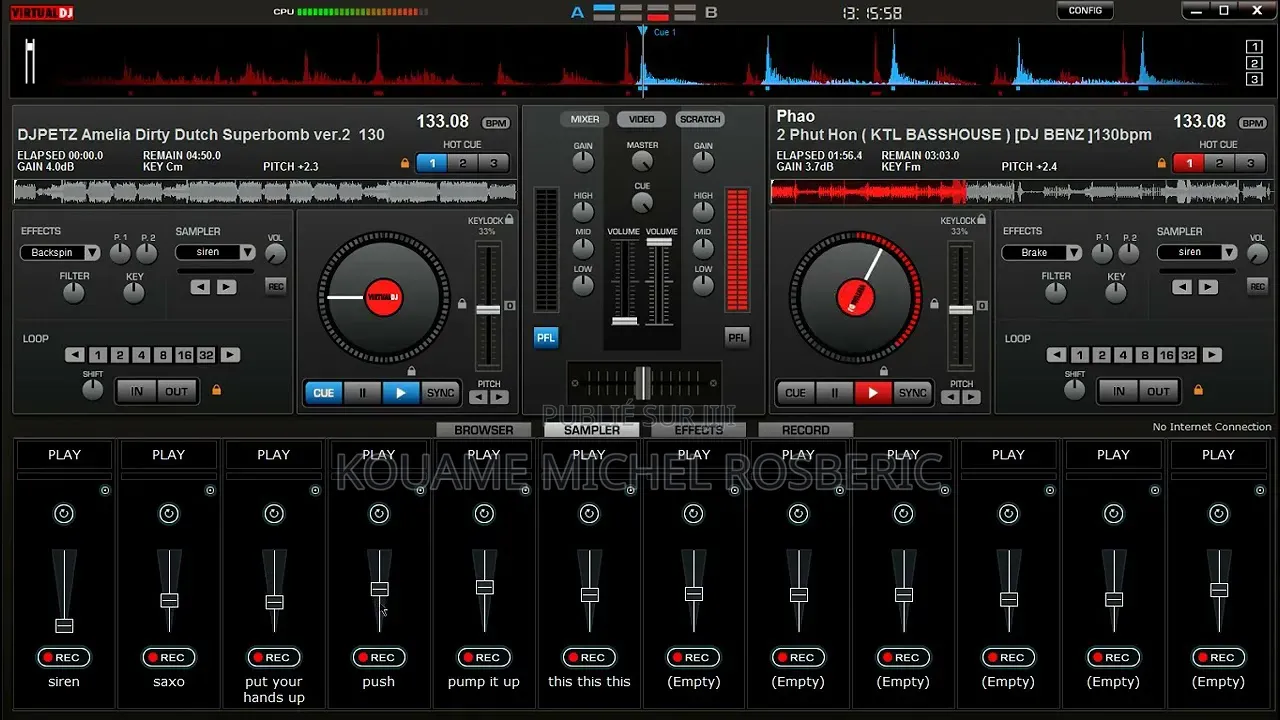Select the MIXER center panel tab
This screenshot has height=720, width=1280.
[585, 119]
